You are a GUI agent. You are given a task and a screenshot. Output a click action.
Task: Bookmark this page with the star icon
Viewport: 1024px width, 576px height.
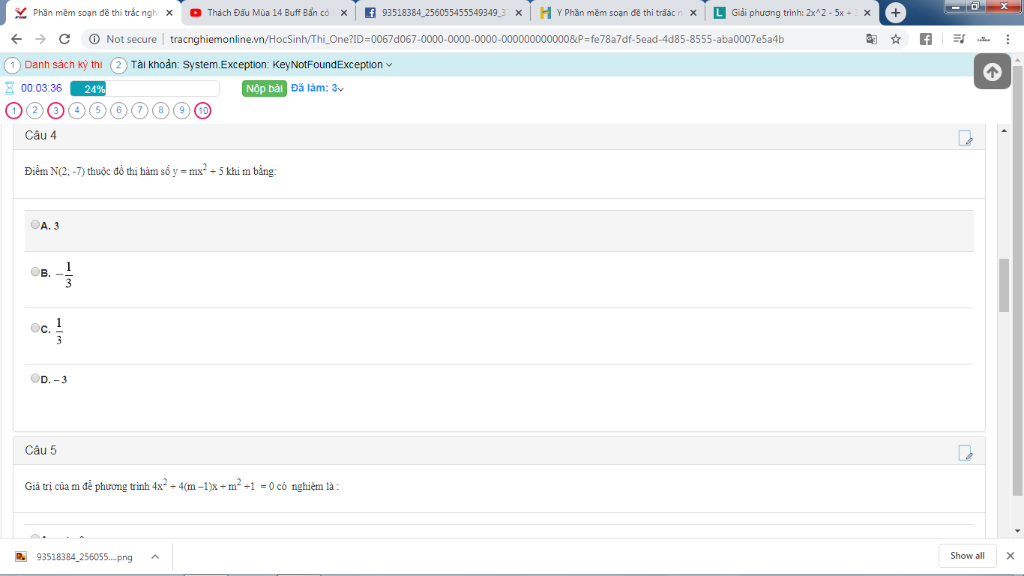(896, 39)
